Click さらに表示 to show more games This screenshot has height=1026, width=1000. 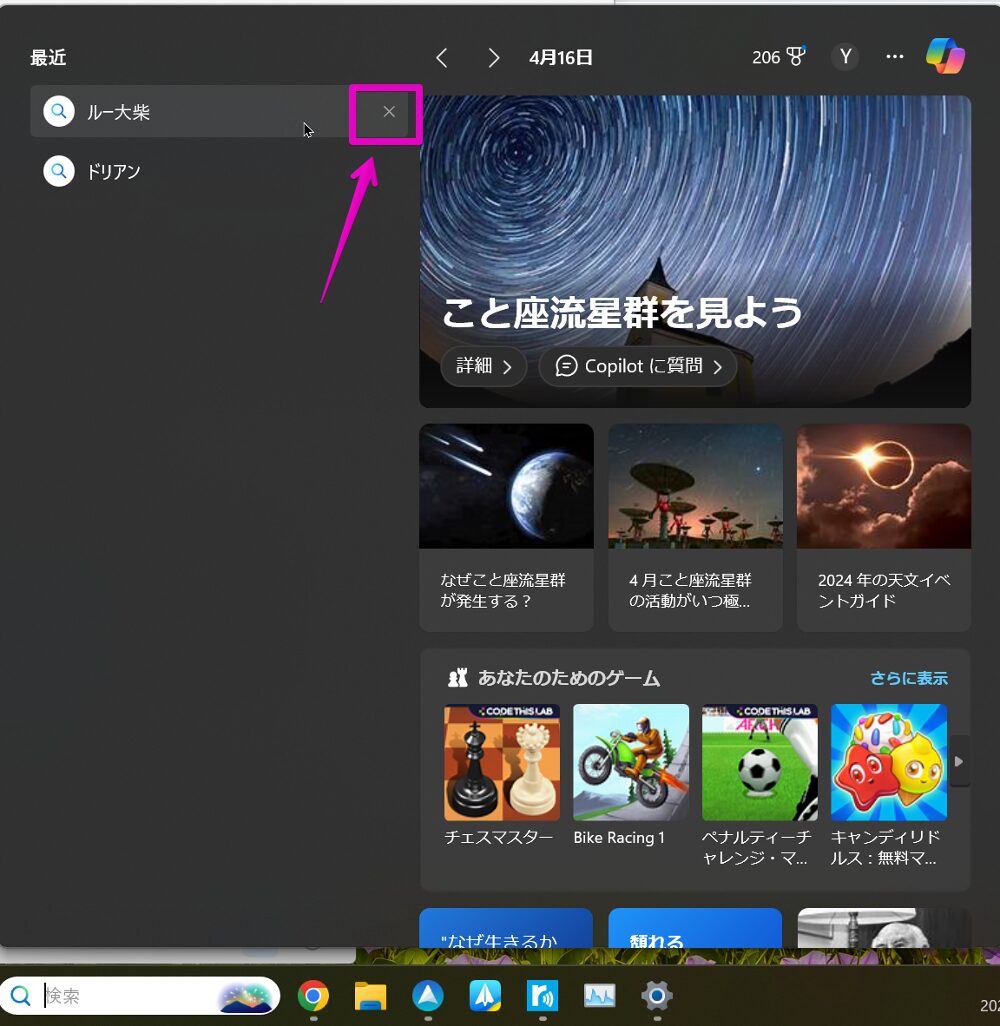pos(908,678)
